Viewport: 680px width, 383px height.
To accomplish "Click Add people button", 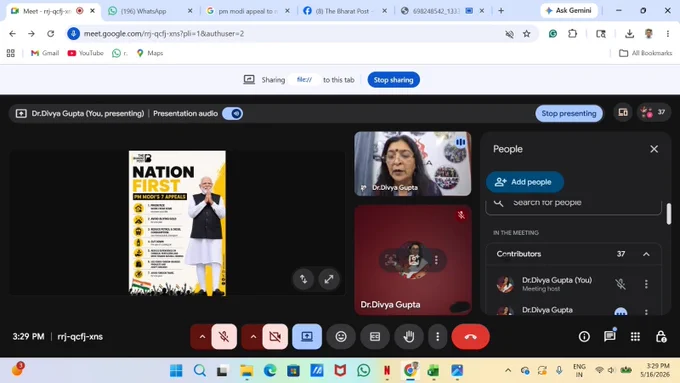I will [525, 182].
